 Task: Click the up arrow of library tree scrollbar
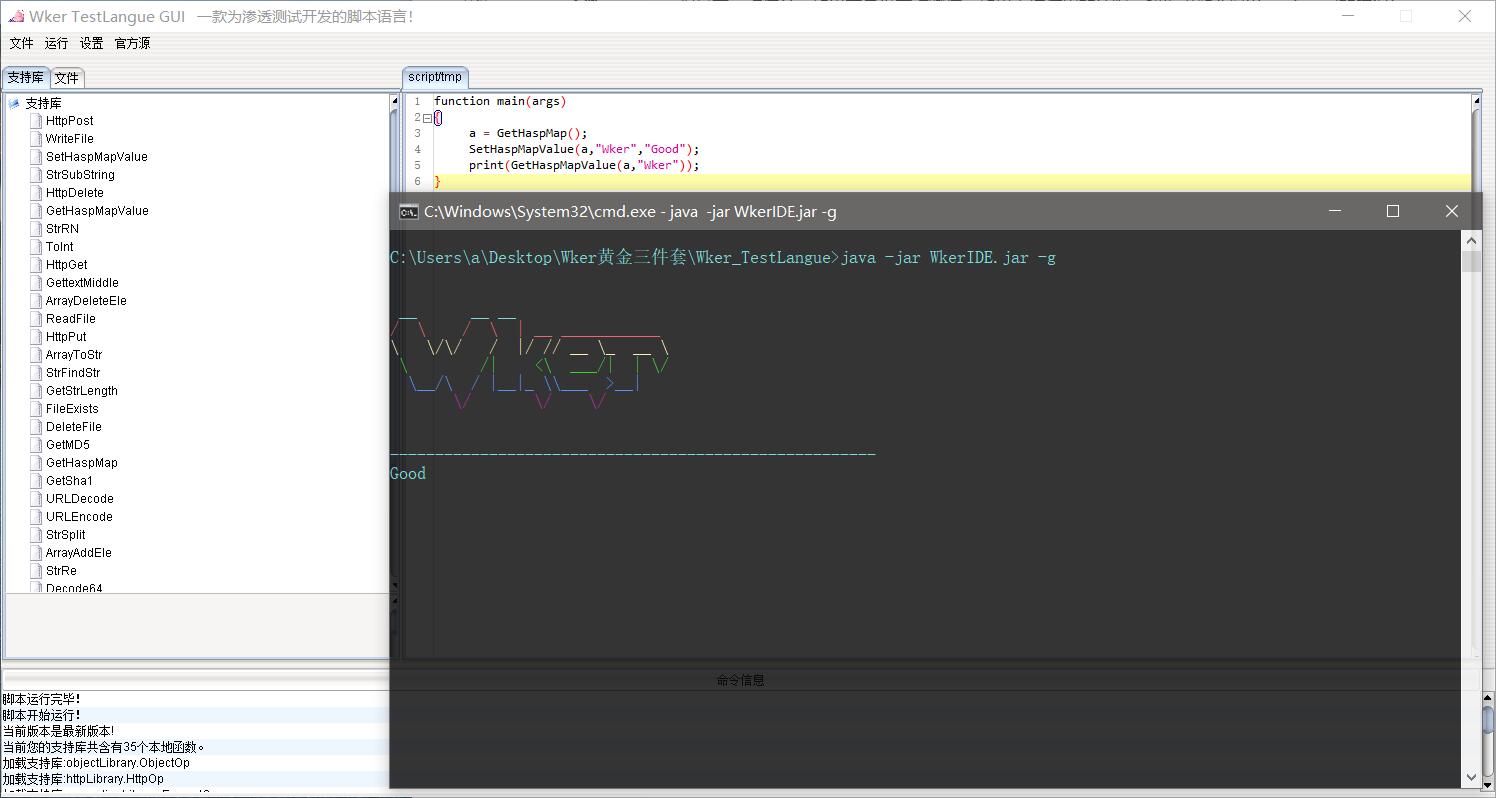tap(394, 102)
